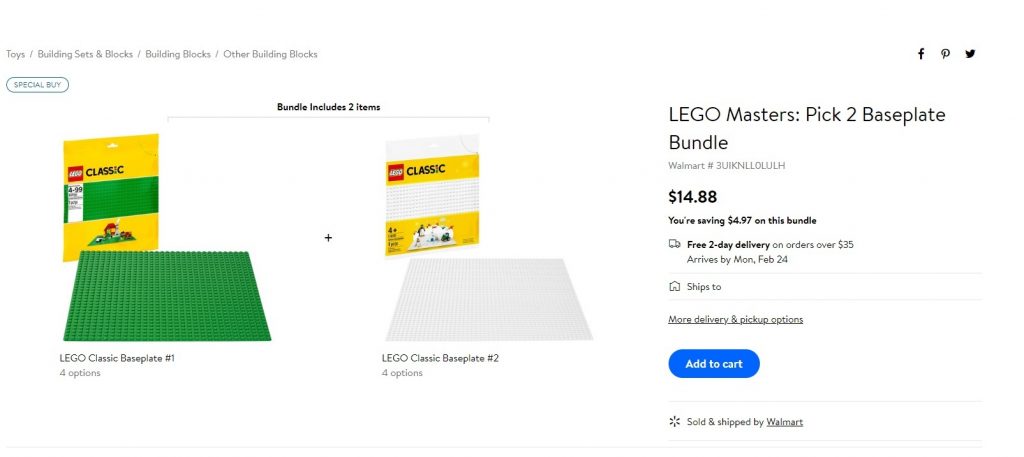Open the Toys breadcrumb
Viewport: 1024px width, 457px height.
16,54
